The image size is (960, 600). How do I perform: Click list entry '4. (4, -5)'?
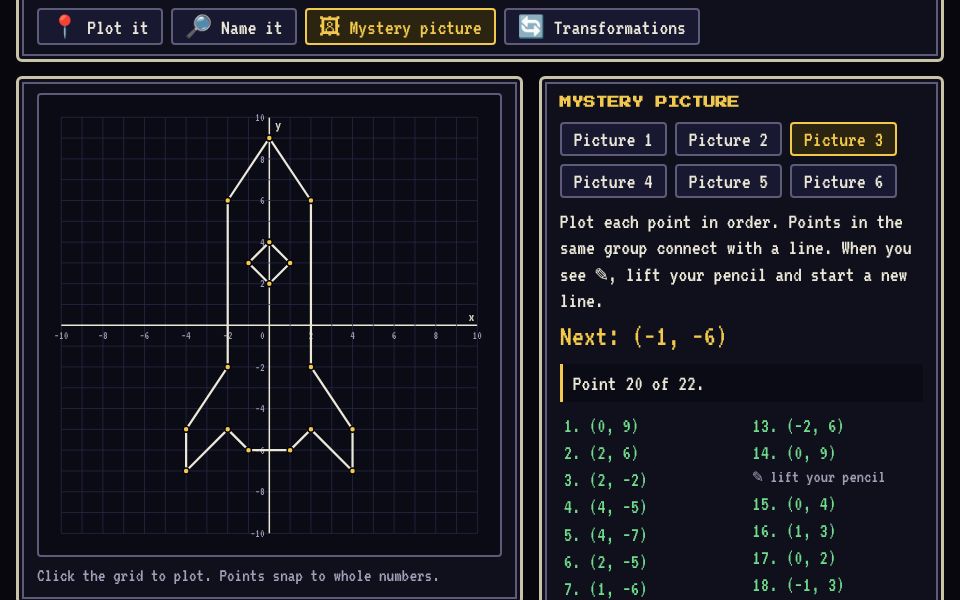pos(605,507)
